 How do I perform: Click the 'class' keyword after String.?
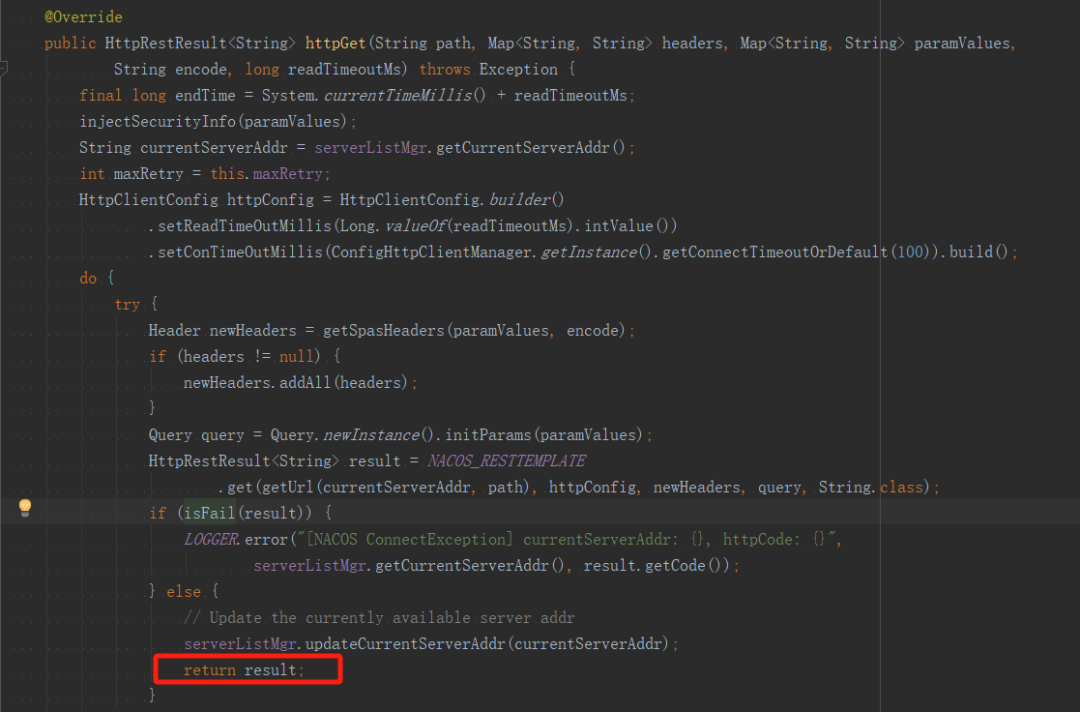tap(901, 488)
